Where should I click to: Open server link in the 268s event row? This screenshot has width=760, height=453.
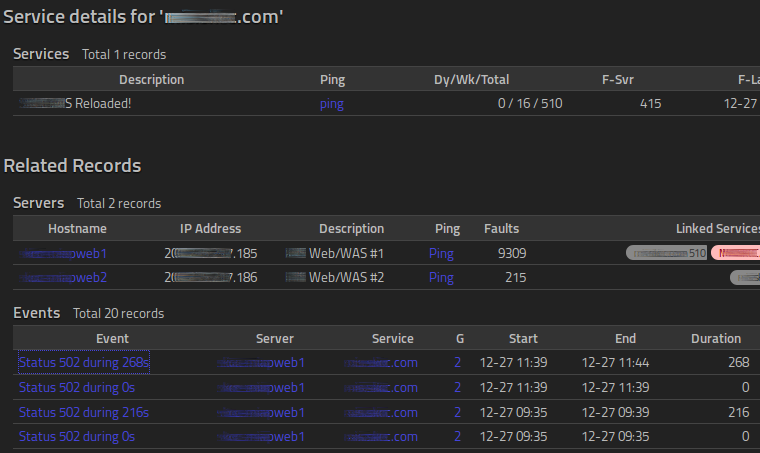(261, 362)
